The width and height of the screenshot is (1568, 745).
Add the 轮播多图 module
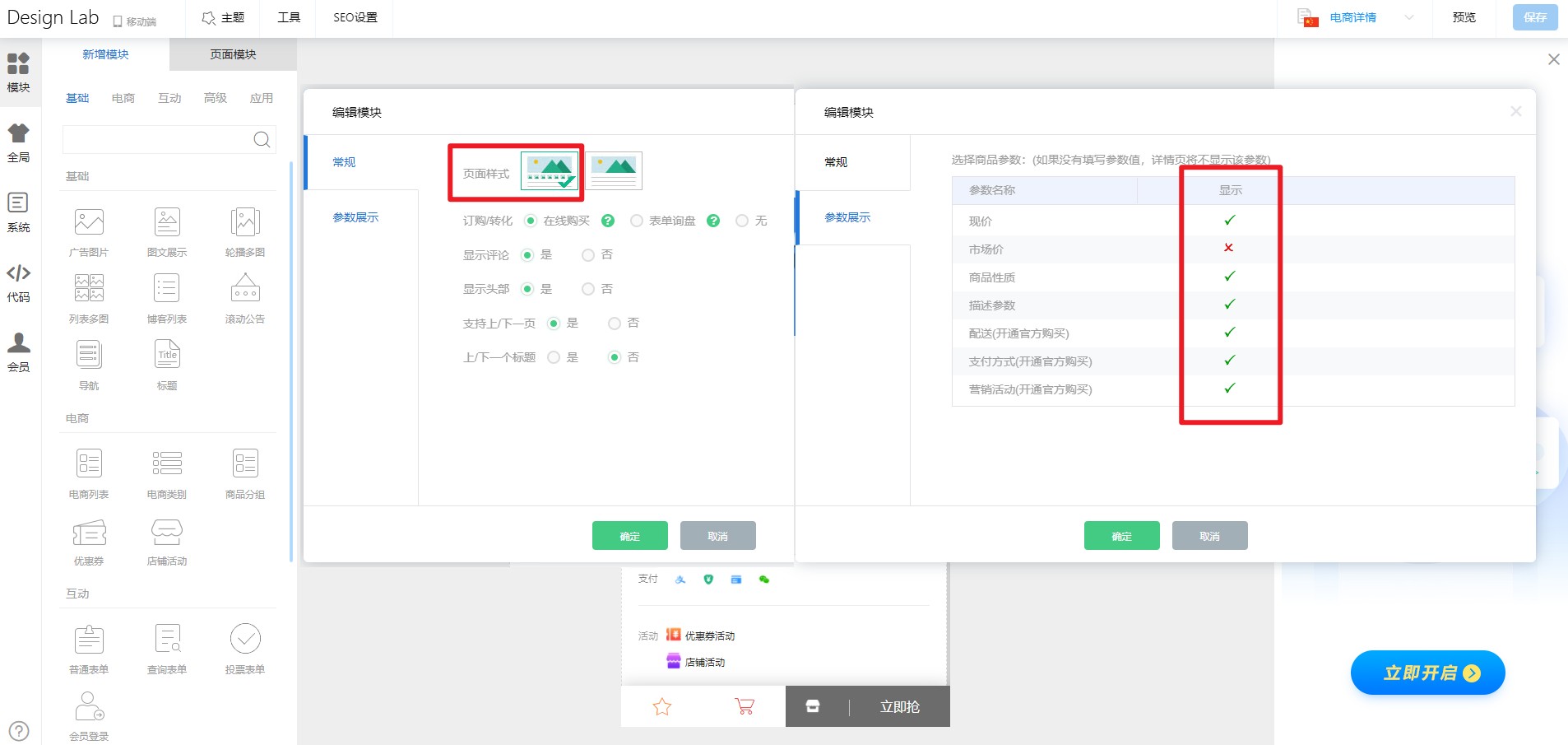tap(245, 232)
